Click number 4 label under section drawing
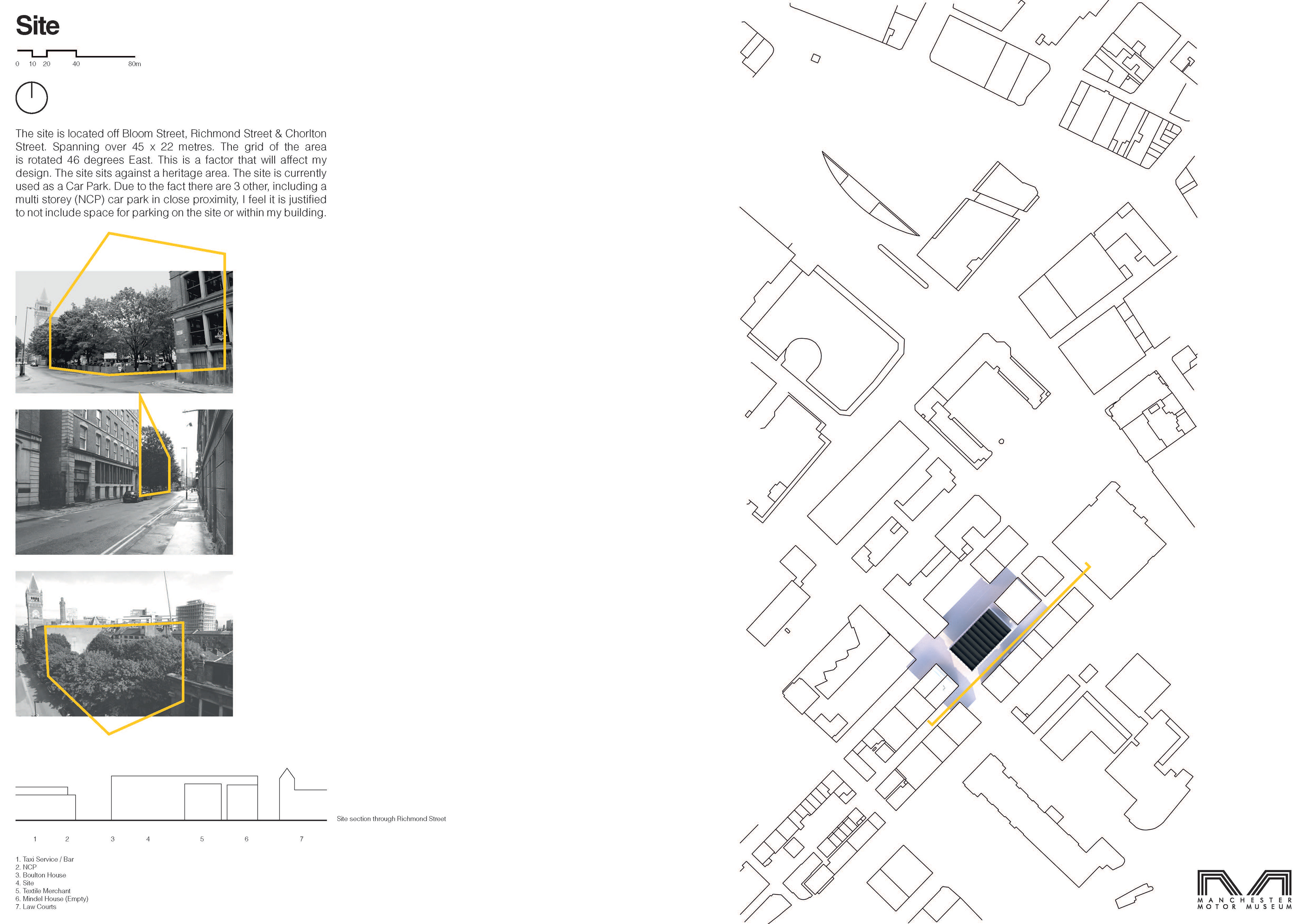Image resolution: width=1307 pixels, height=924 pixels. [x=148, y=839]
